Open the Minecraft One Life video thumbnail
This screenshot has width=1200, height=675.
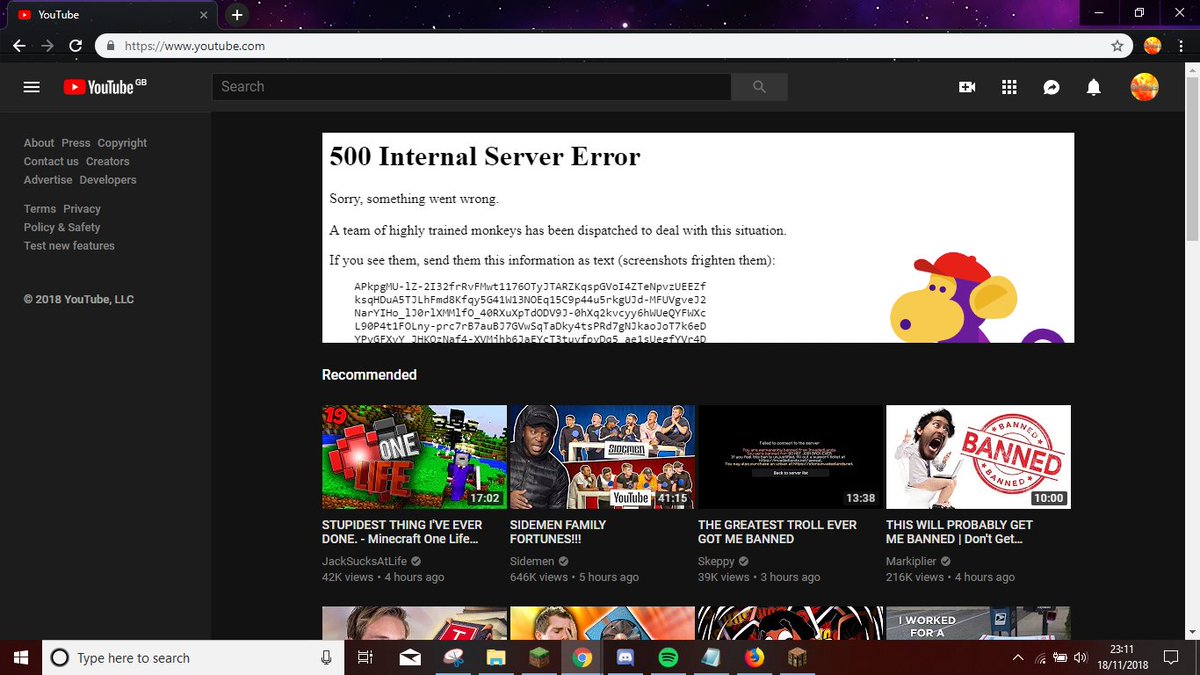(414, 457)
